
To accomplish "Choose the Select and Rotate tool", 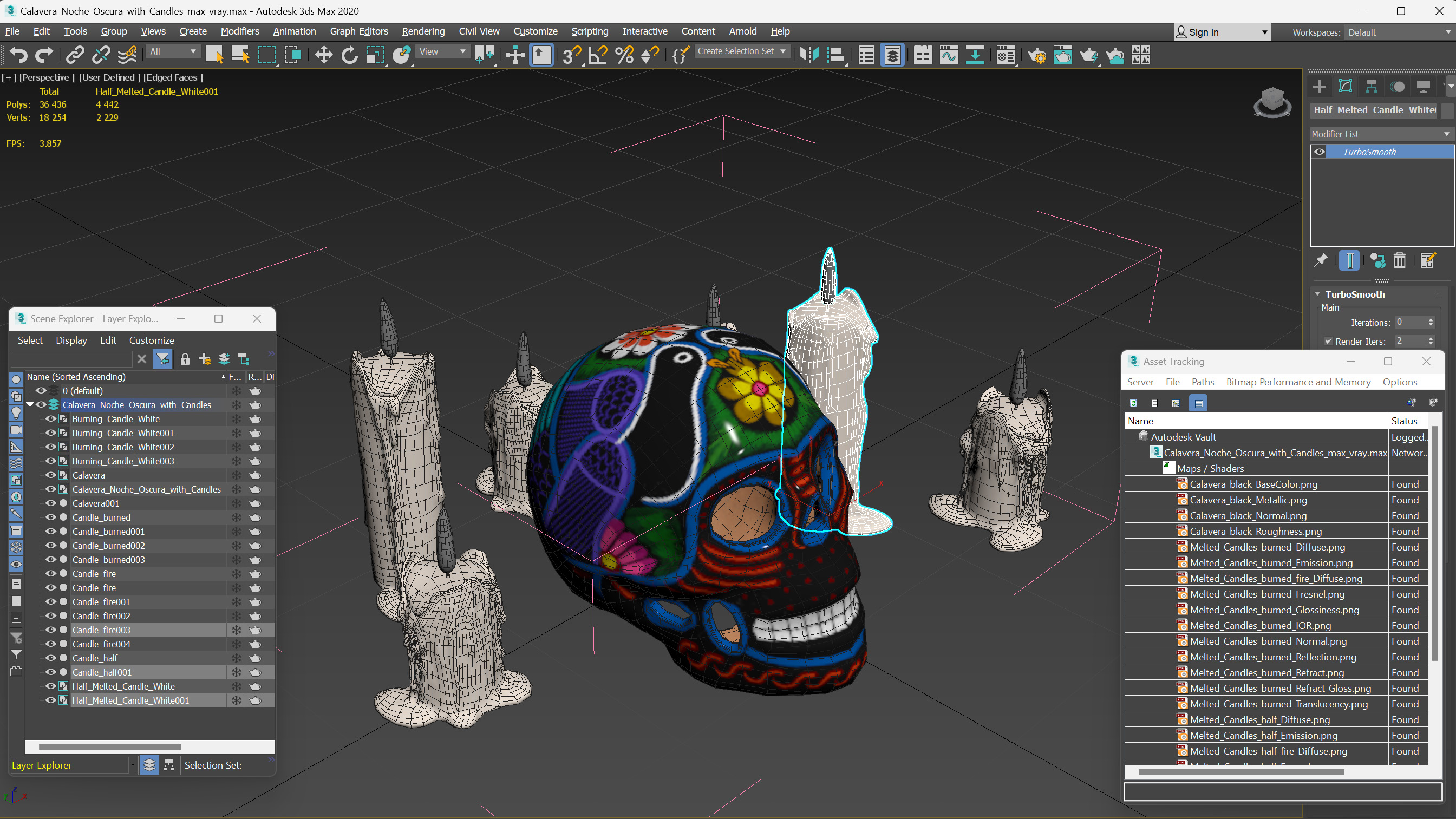I will (x=349, y=55).
